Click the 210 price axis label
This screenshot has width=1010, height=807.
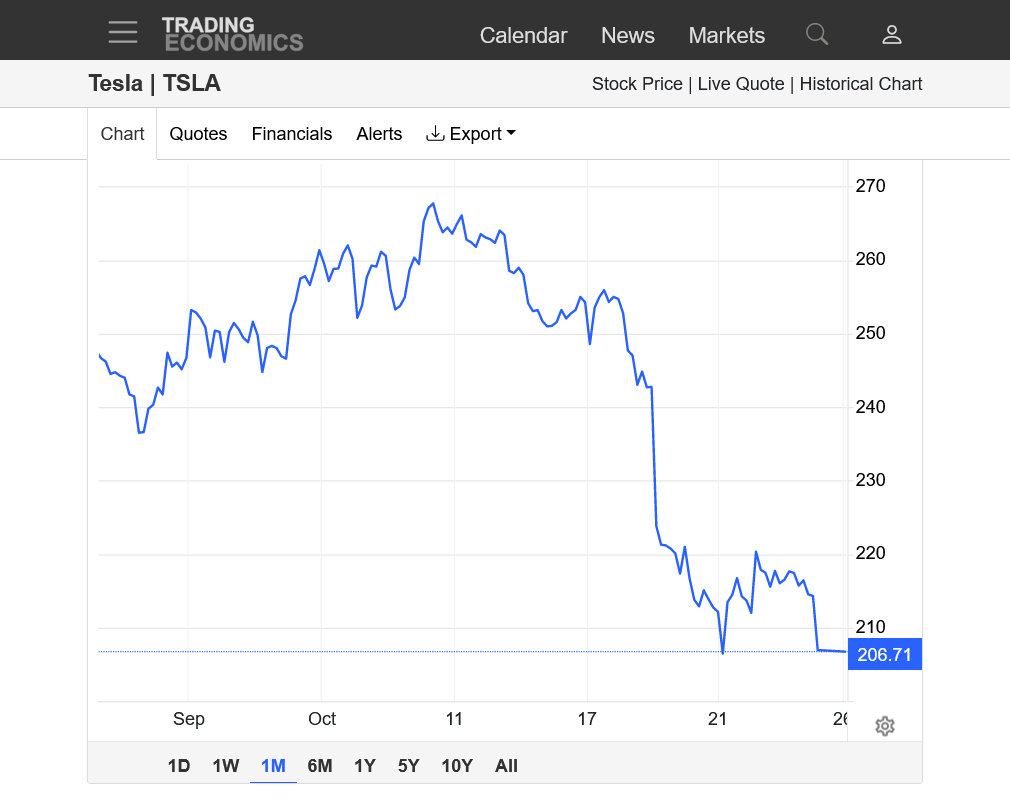click(870, 627)
